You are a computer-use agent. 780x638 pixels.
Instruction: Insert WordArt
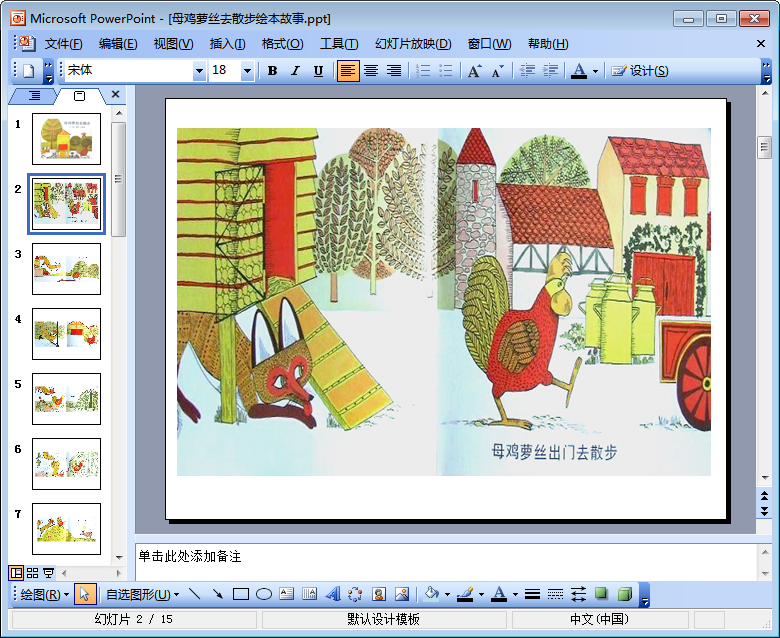click(x=333, y=594)
